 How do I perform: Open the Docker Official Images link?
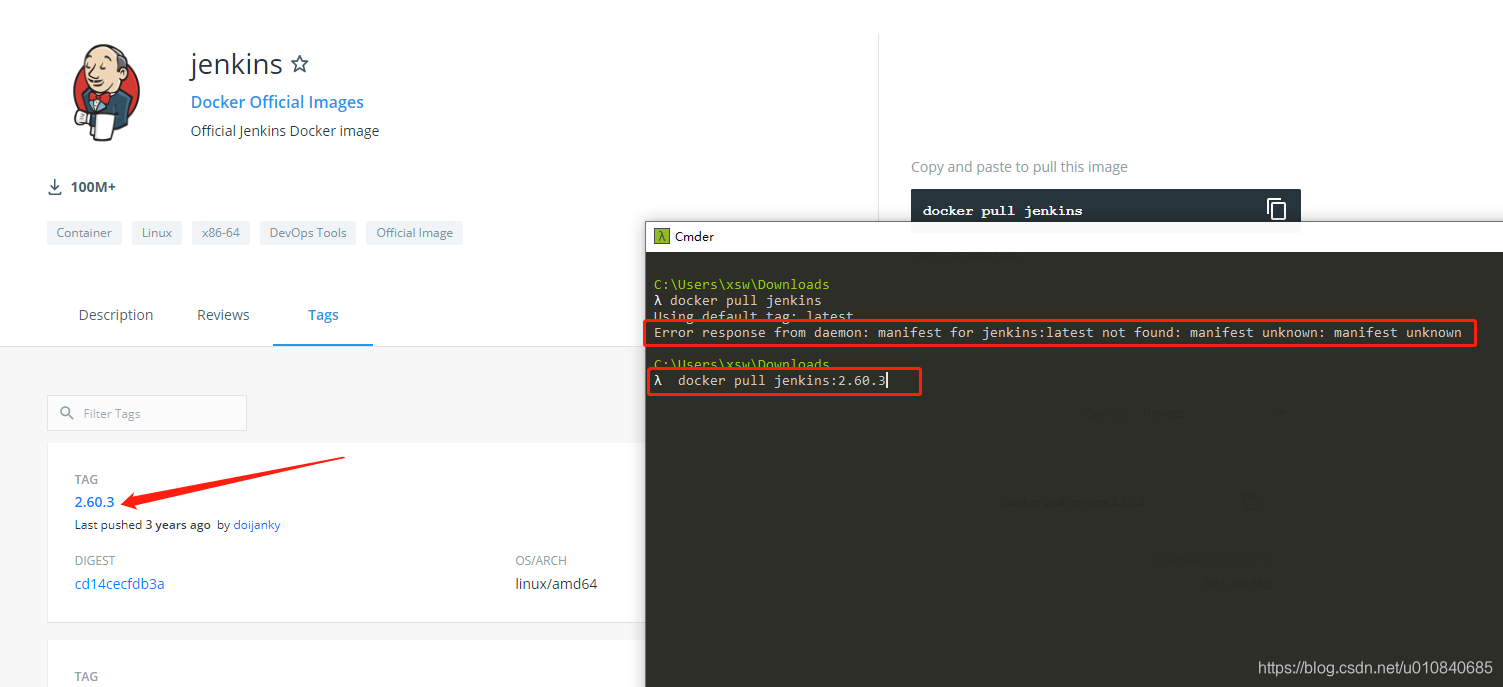click(x=277, y=102)
